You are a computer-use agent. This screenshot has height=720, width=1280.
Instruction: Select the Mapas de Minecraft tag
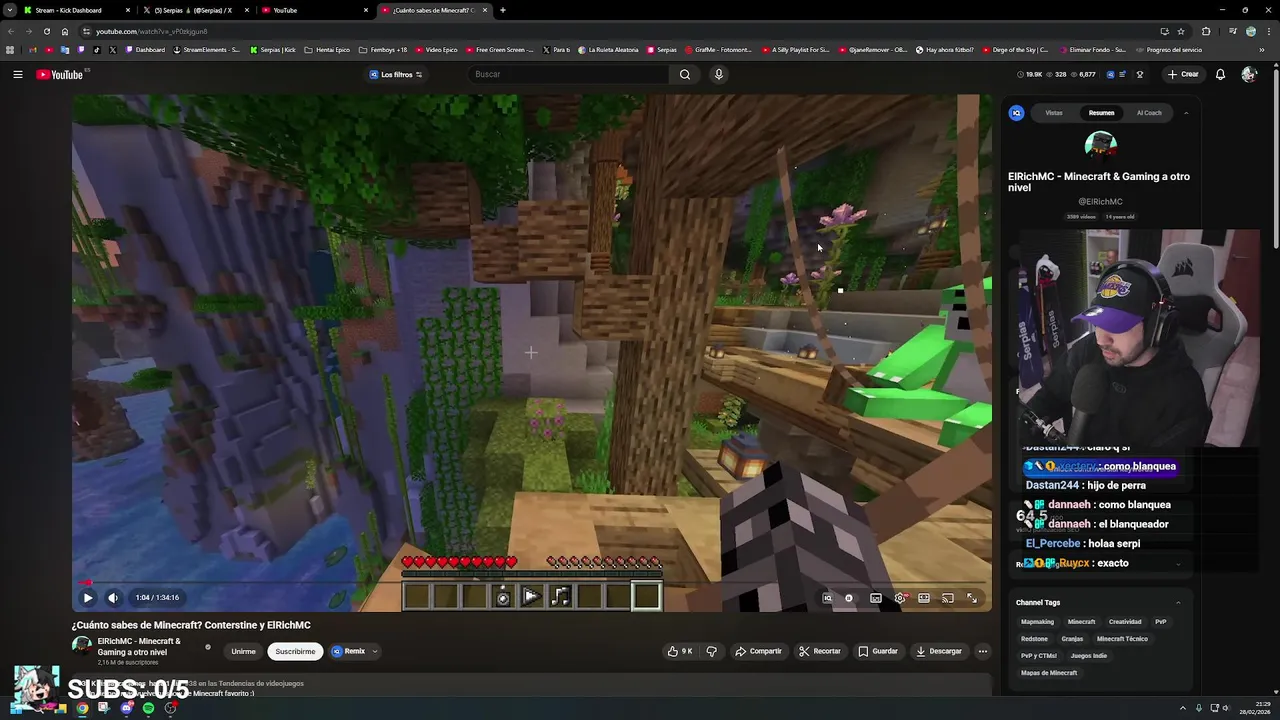(1049, 673)
